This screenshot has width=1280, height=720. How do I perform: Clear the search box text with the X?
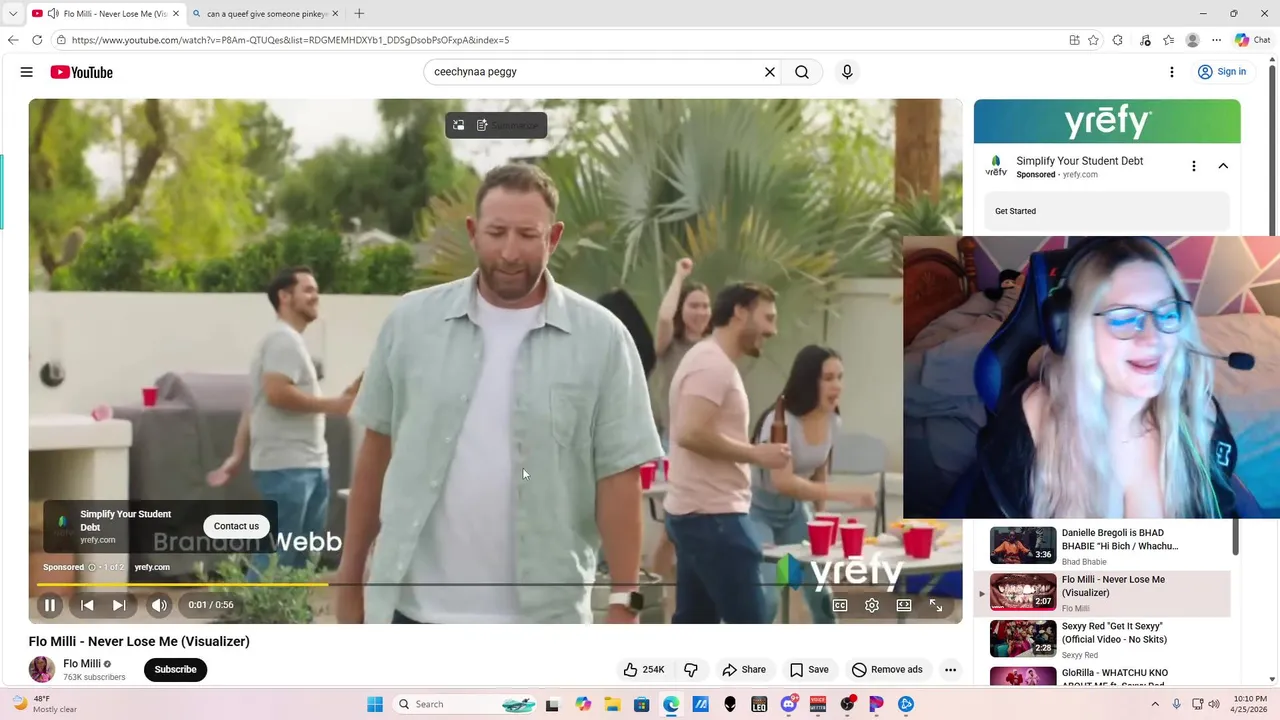pyautogui.click(x=770, y=72)
